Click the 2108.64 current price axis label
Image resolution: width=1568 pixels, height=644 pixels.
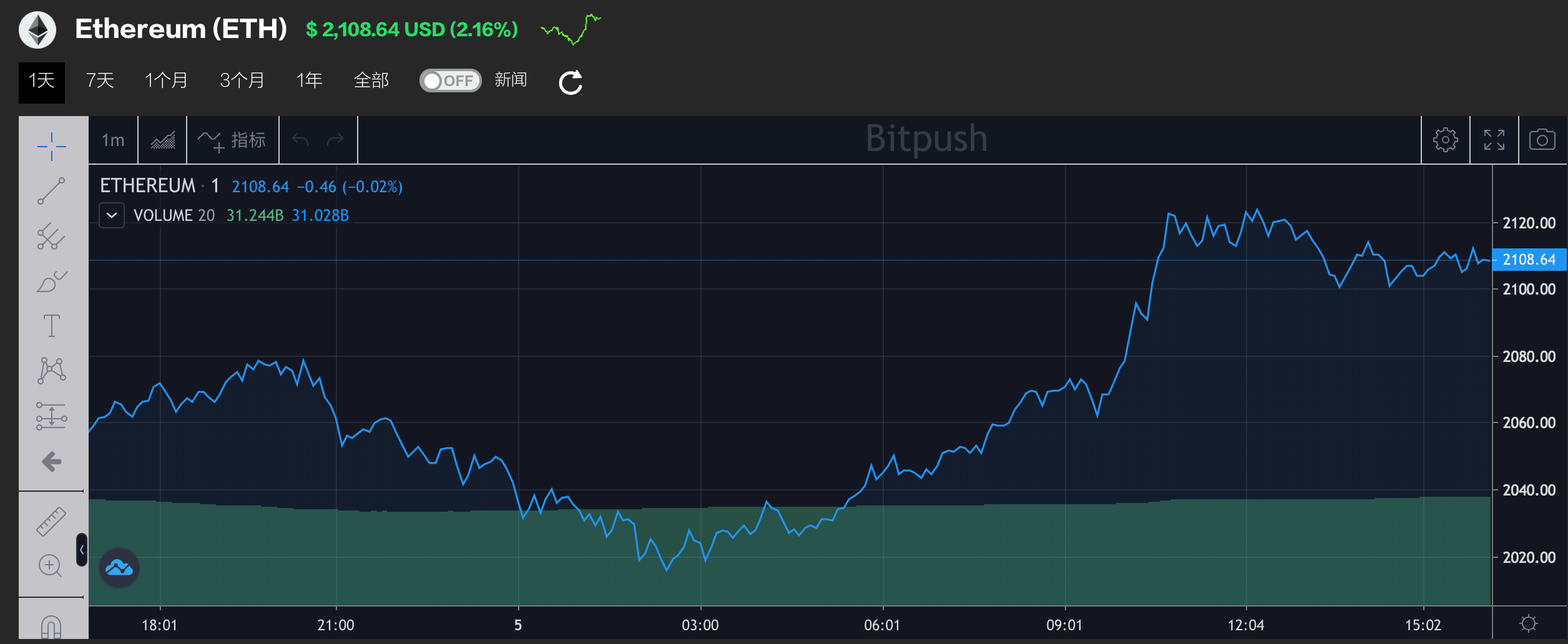click(1529, 260)
